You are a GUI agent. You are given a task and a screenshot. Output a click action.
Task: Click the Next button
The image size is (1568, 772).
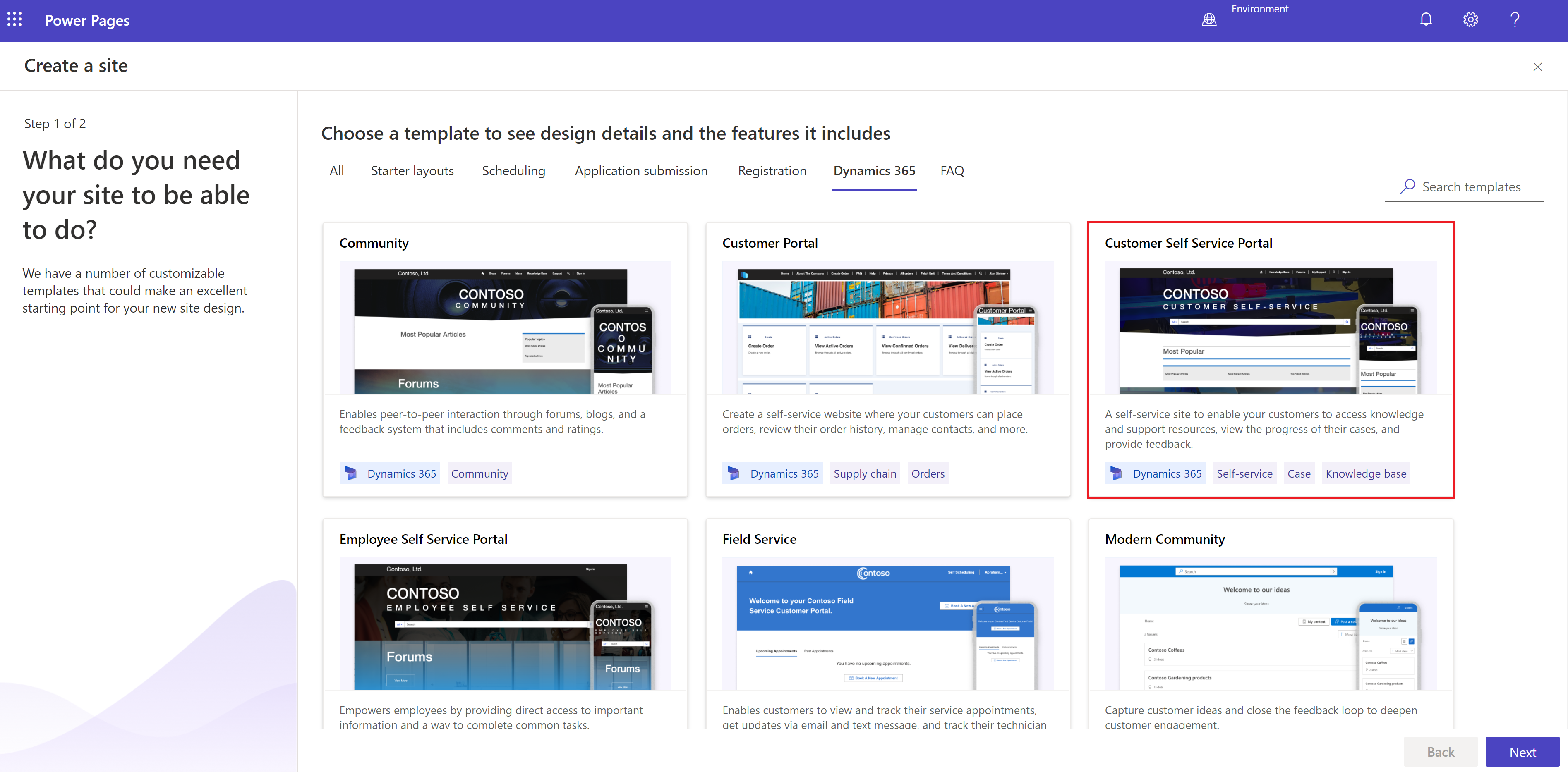click(x=1522, y=752)
